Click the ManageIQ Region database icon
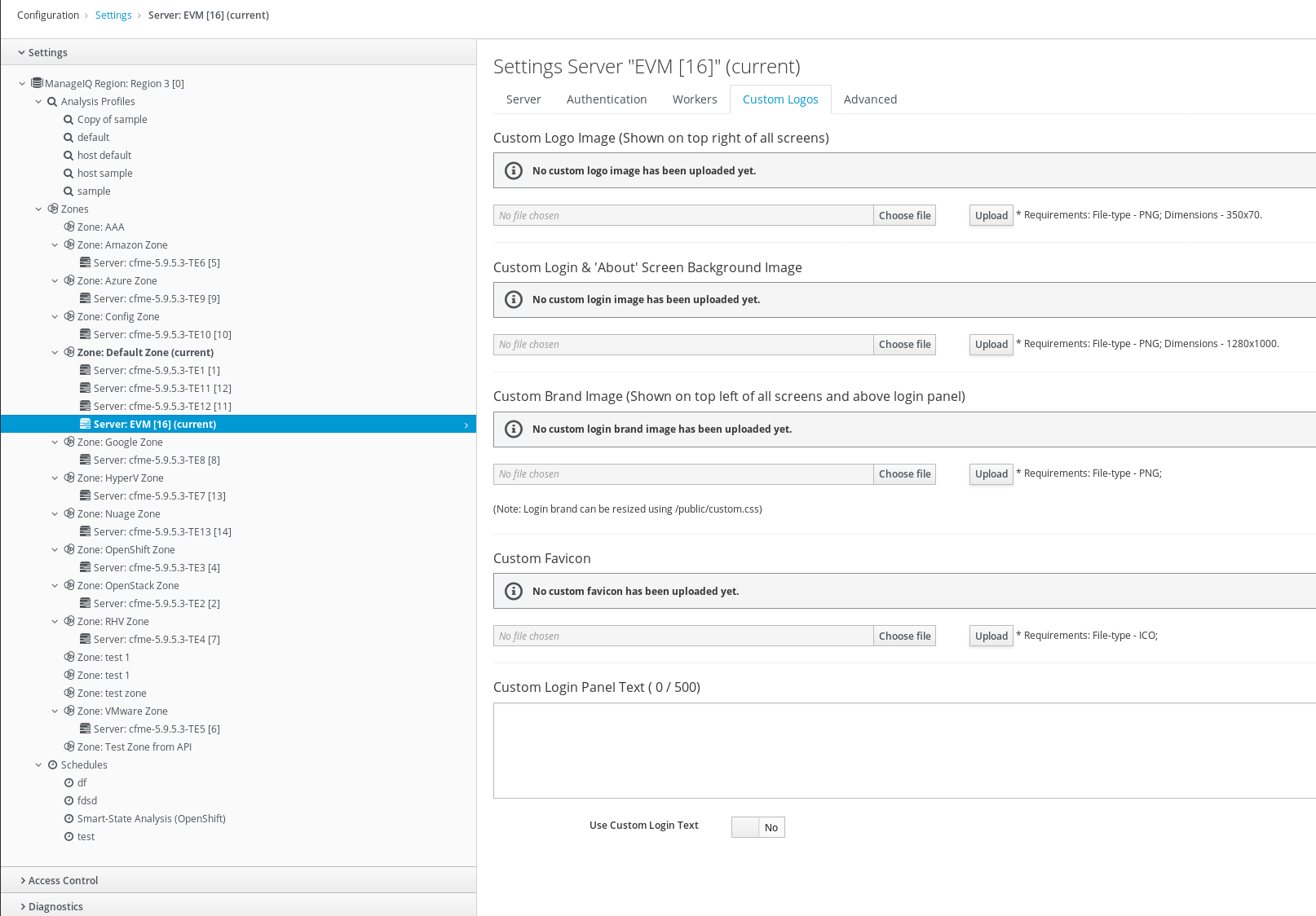 37,83
